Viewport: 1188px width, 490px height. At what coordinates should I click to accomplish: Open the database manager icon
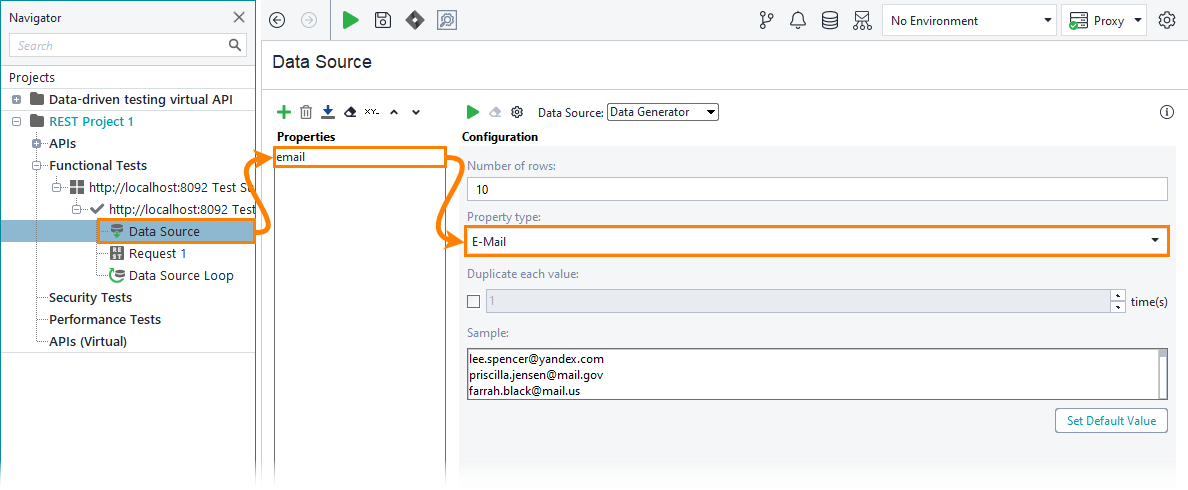pyautogui.click(x=830, y=20)
